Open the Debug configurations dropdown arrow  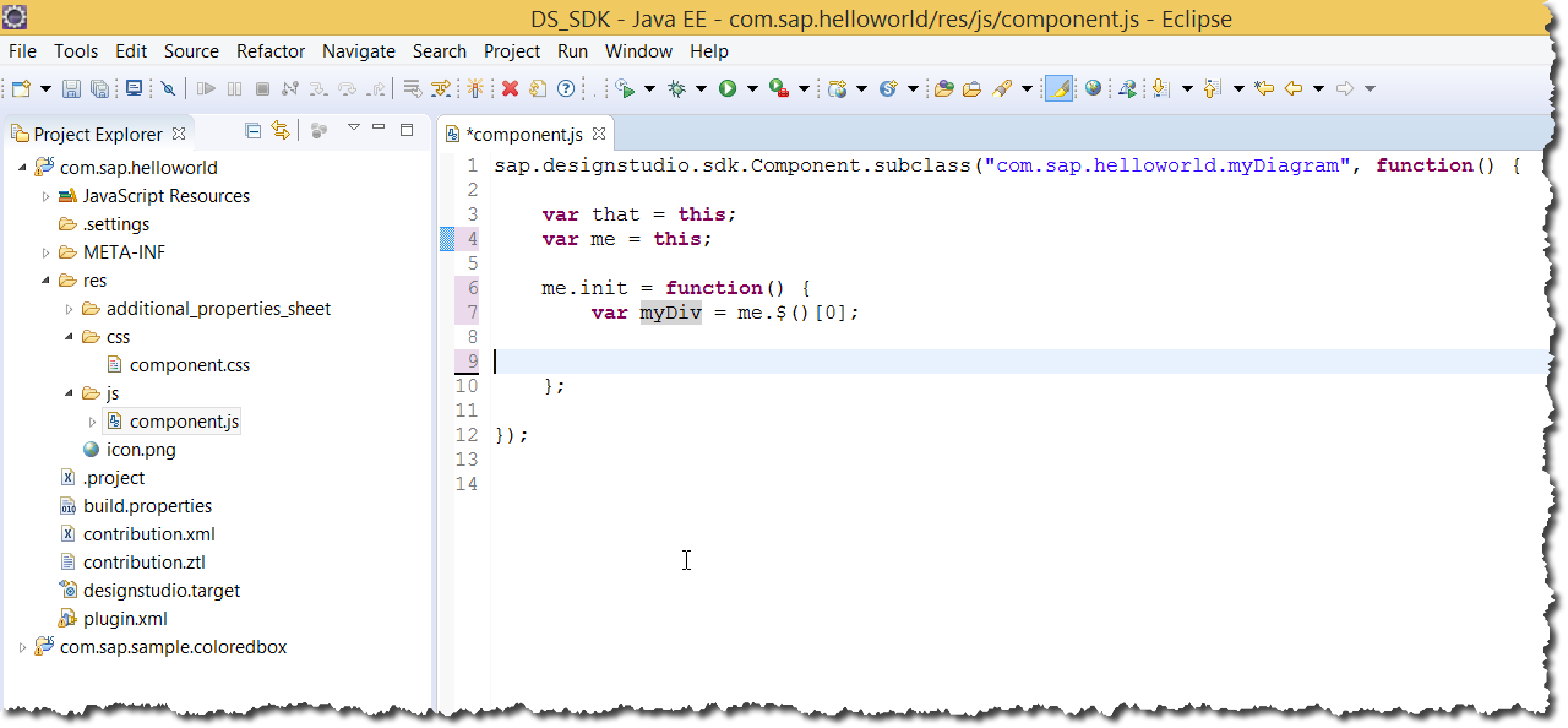tap(701, 89)
